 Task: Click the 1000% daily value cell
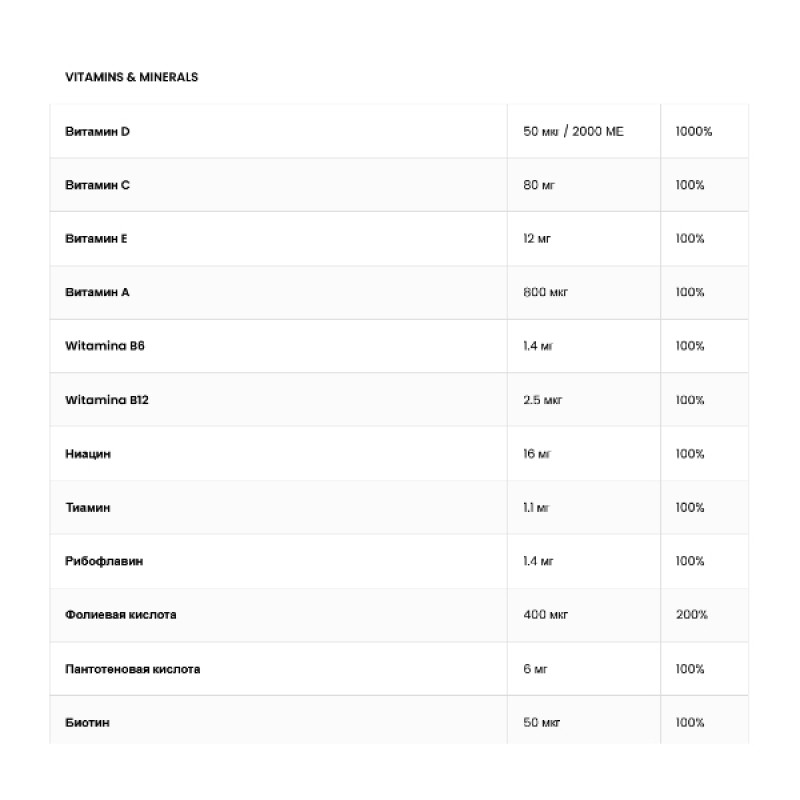point(694,131)
